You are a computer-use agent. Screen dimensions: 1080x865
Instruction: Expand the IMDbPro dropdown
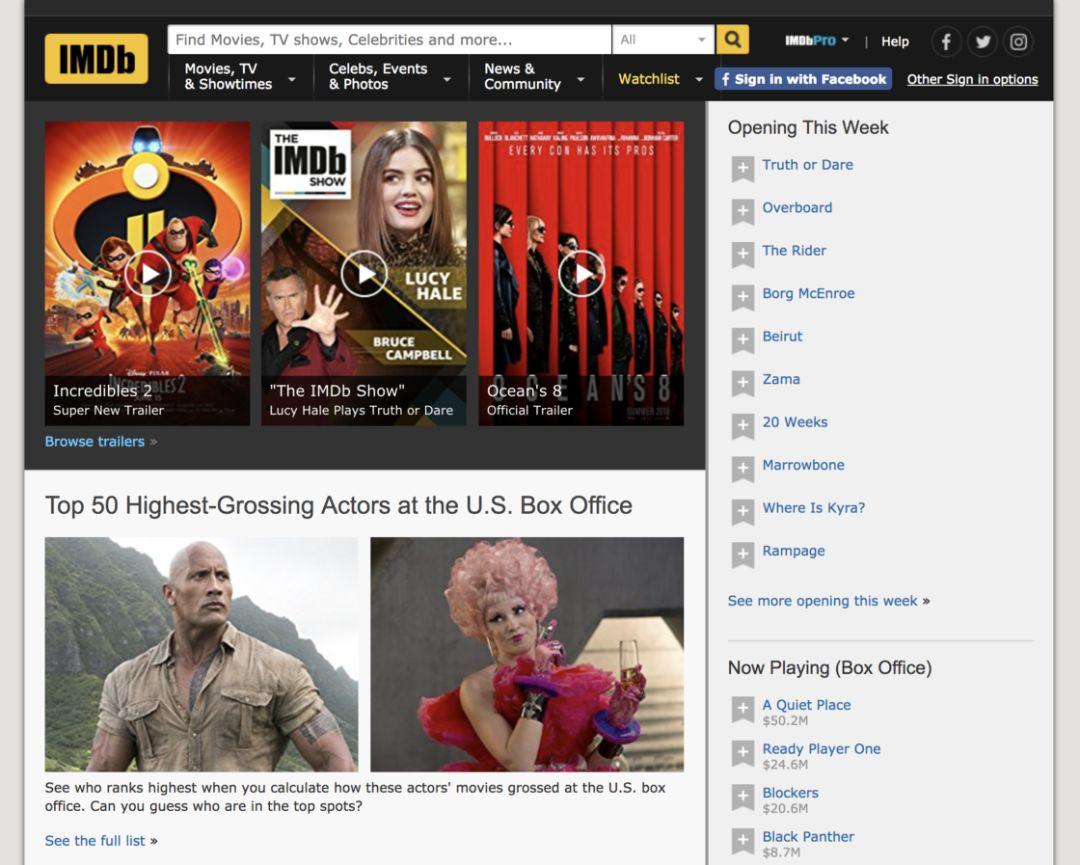point(817,41)
